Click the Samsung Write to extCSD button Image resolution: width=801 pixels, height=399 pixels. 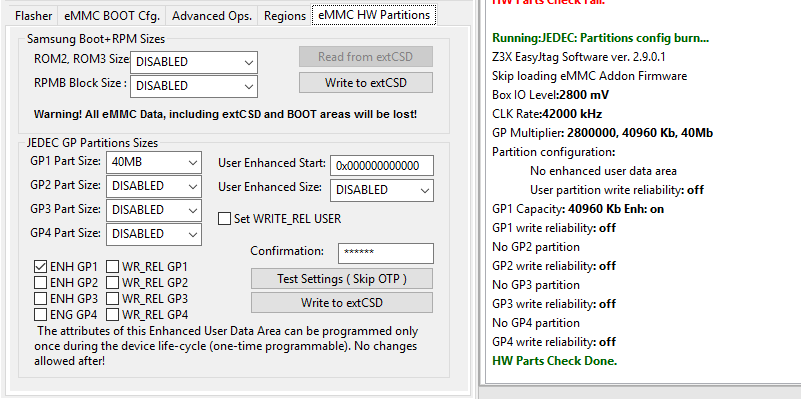[x=366, y=82]
